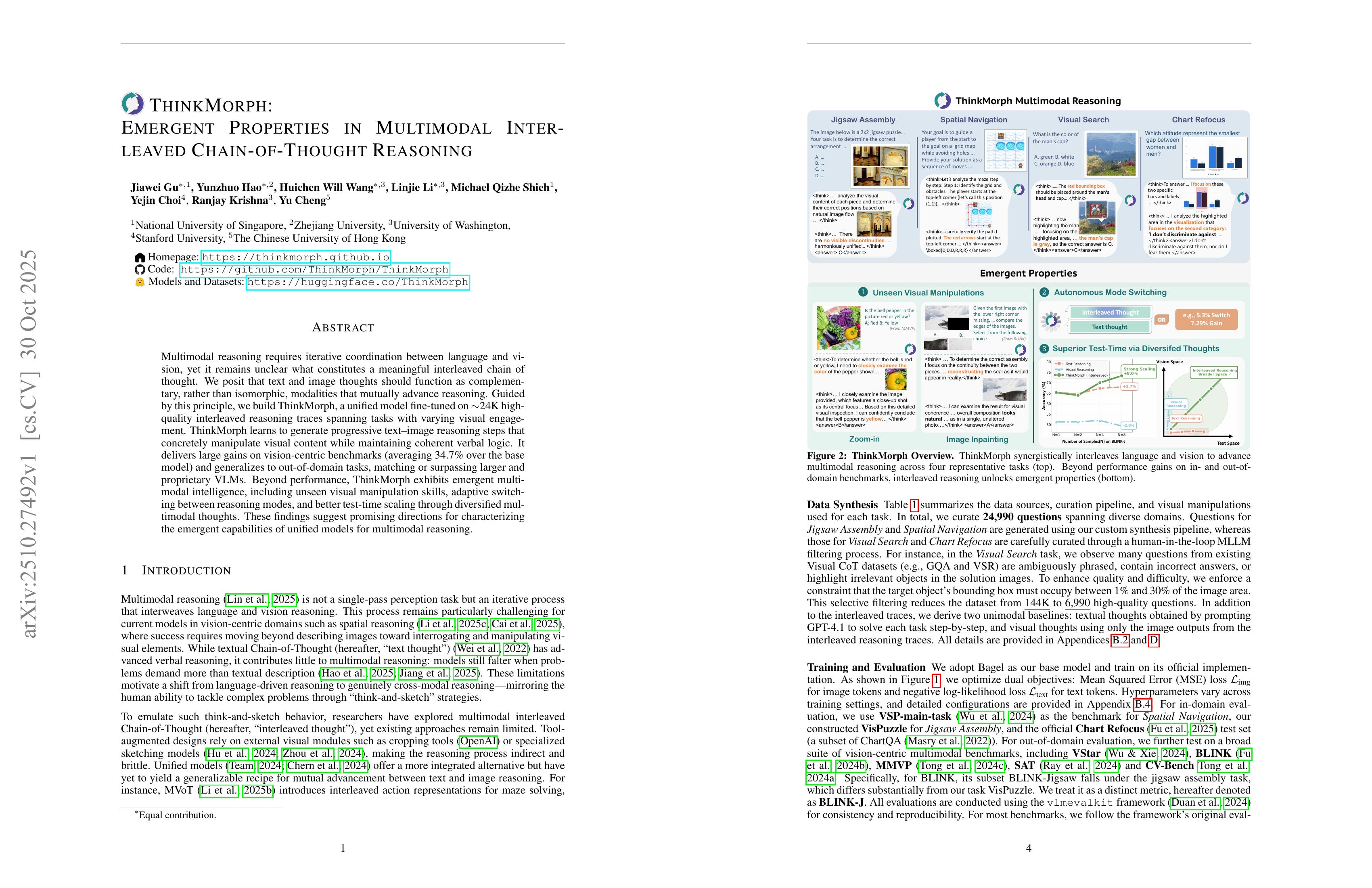Screen dimensions: 1372x888
Task: Follow the Lin et al. citation link
Action: coord(247,599)
